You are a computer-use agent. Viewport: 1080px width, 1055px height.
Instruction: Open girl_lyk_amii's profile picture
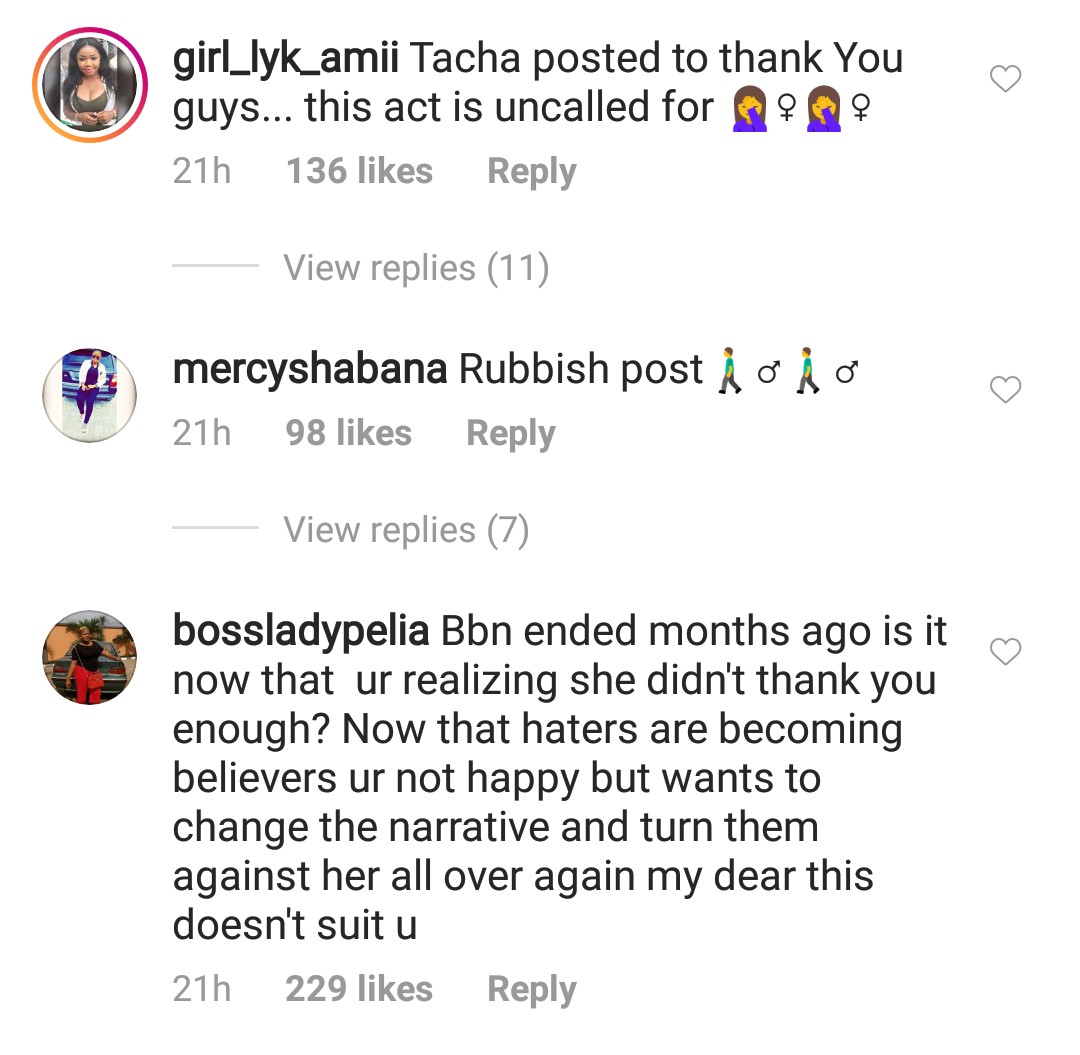point(90,90)
